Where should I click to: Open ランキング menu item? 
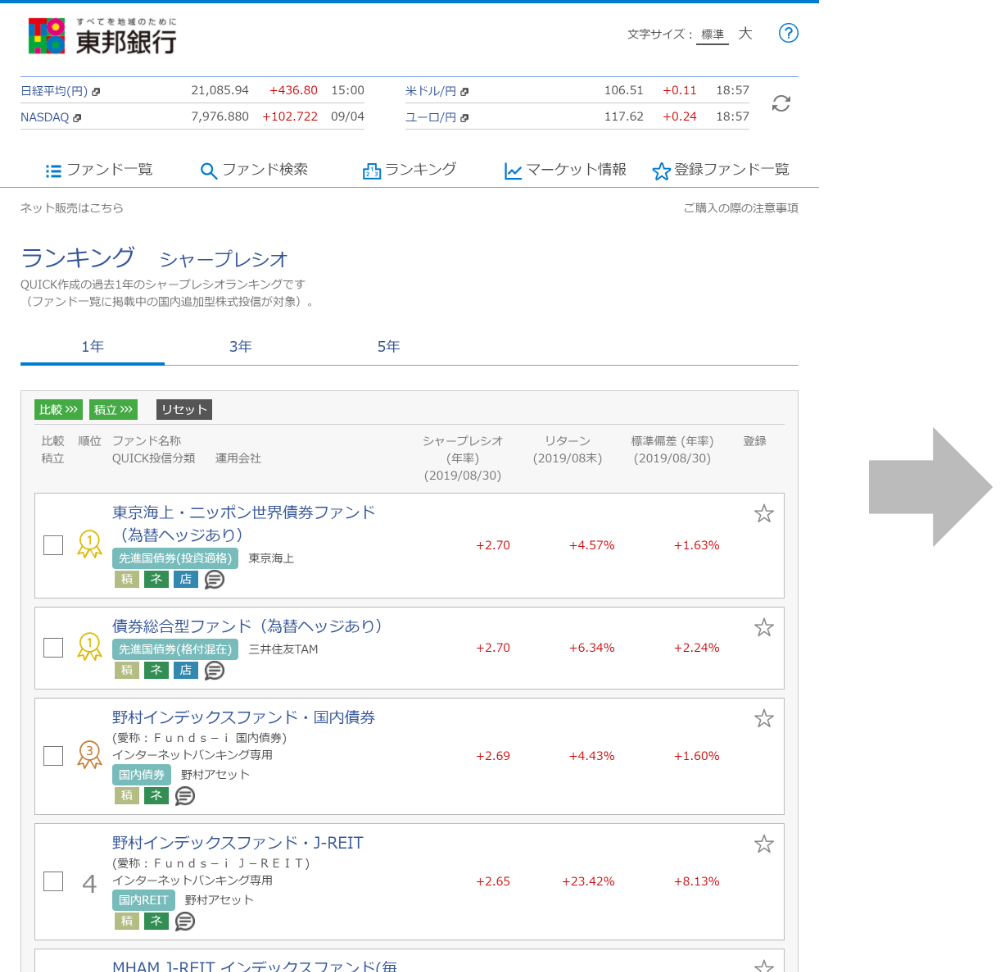(410, 170)
